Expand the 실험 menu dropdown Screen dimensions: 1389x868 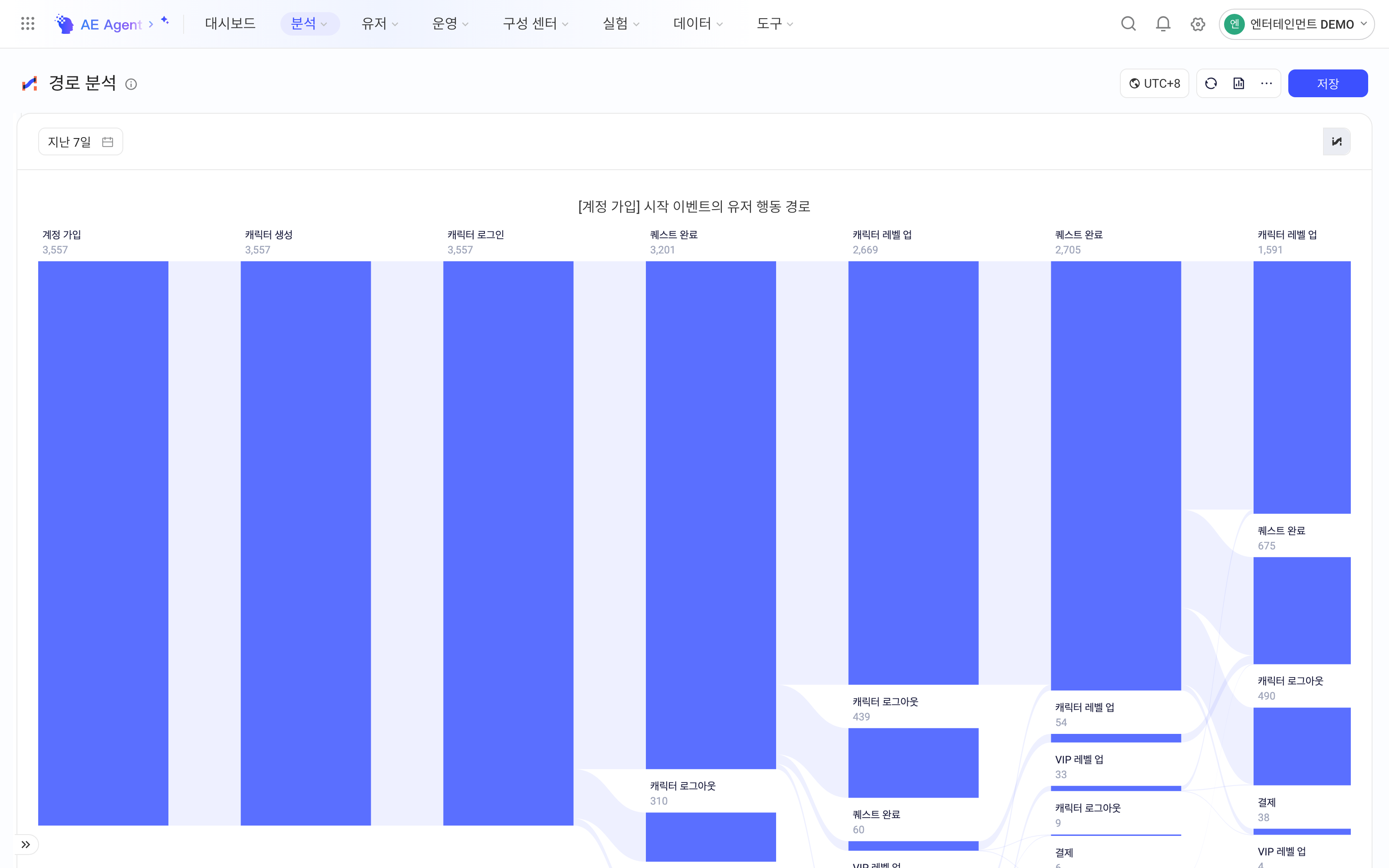(621, 23)
